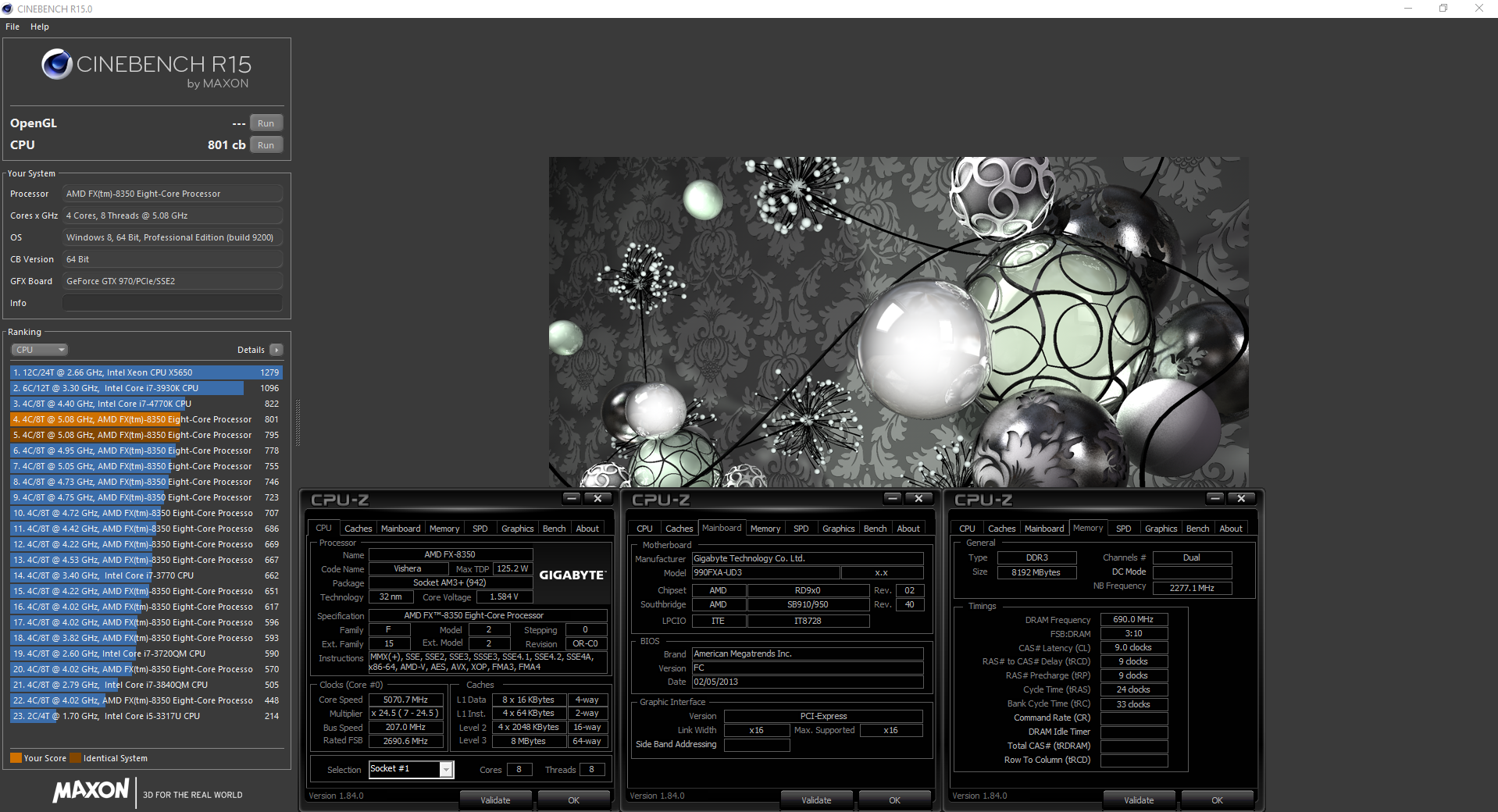Click the MAXON logo at bottom
Viewport: 1498px width, 812px height.
[x=91, y=791]
